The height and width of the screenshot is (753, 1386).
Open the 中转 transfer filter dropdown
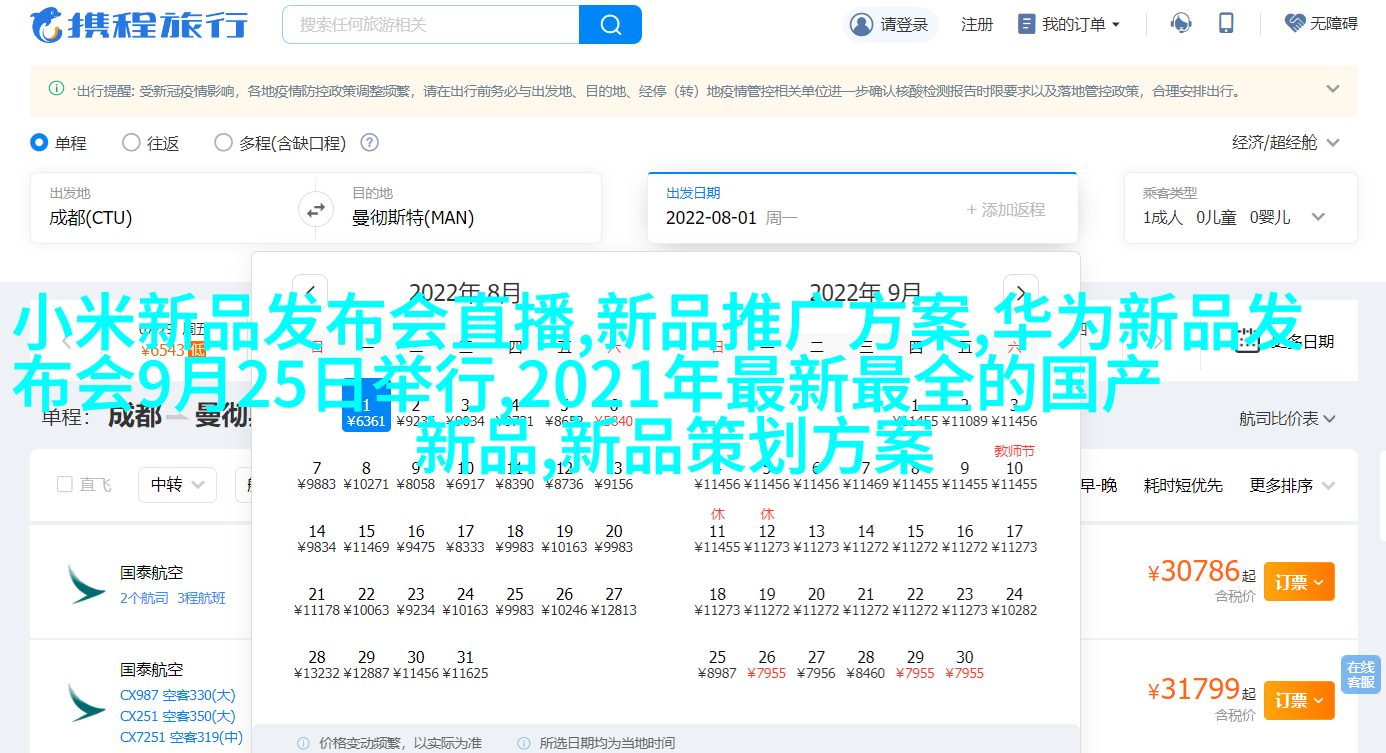[177, 485]
